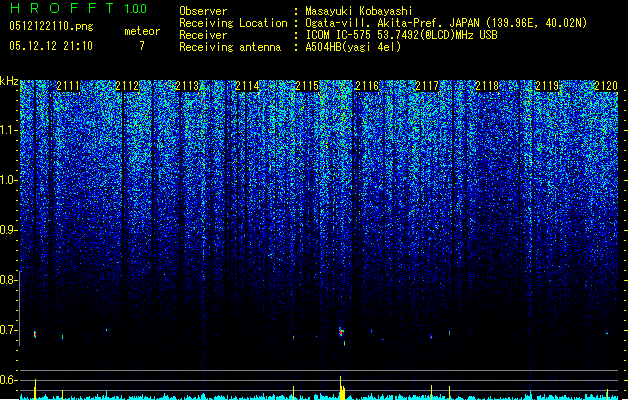Click the HROFFT 1.0.0 title text
Viewport: 629px width, 400px height.
[78, 8]
